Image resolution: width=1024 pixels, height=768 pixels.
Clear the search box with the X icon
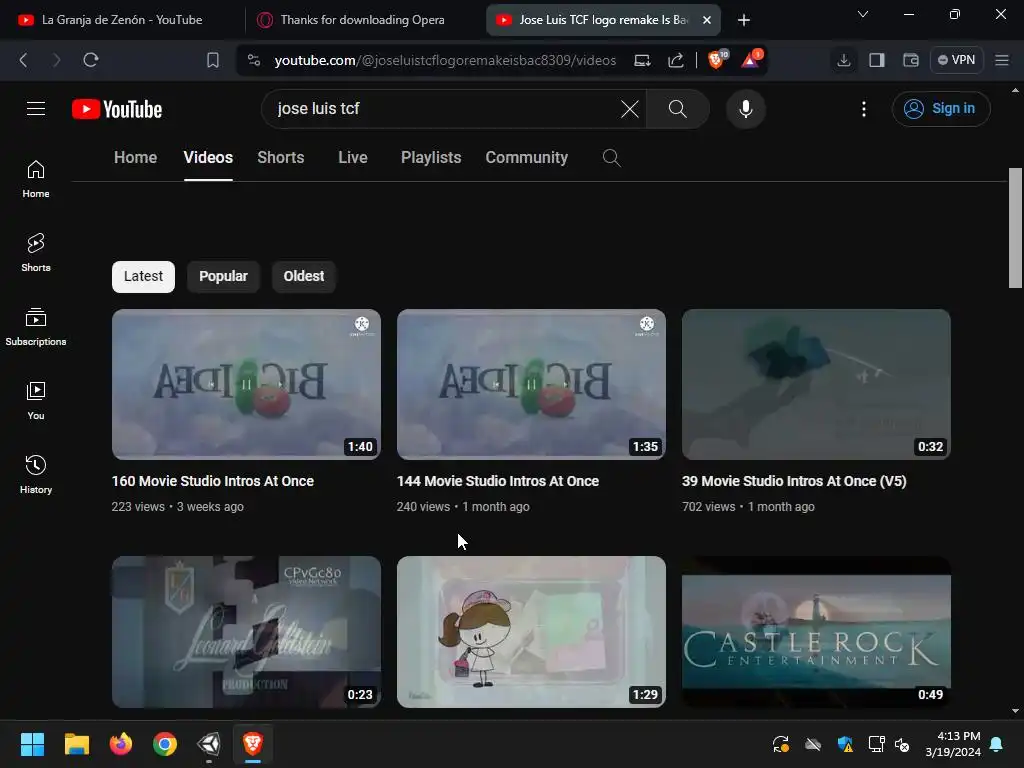[x=630, y=109]
